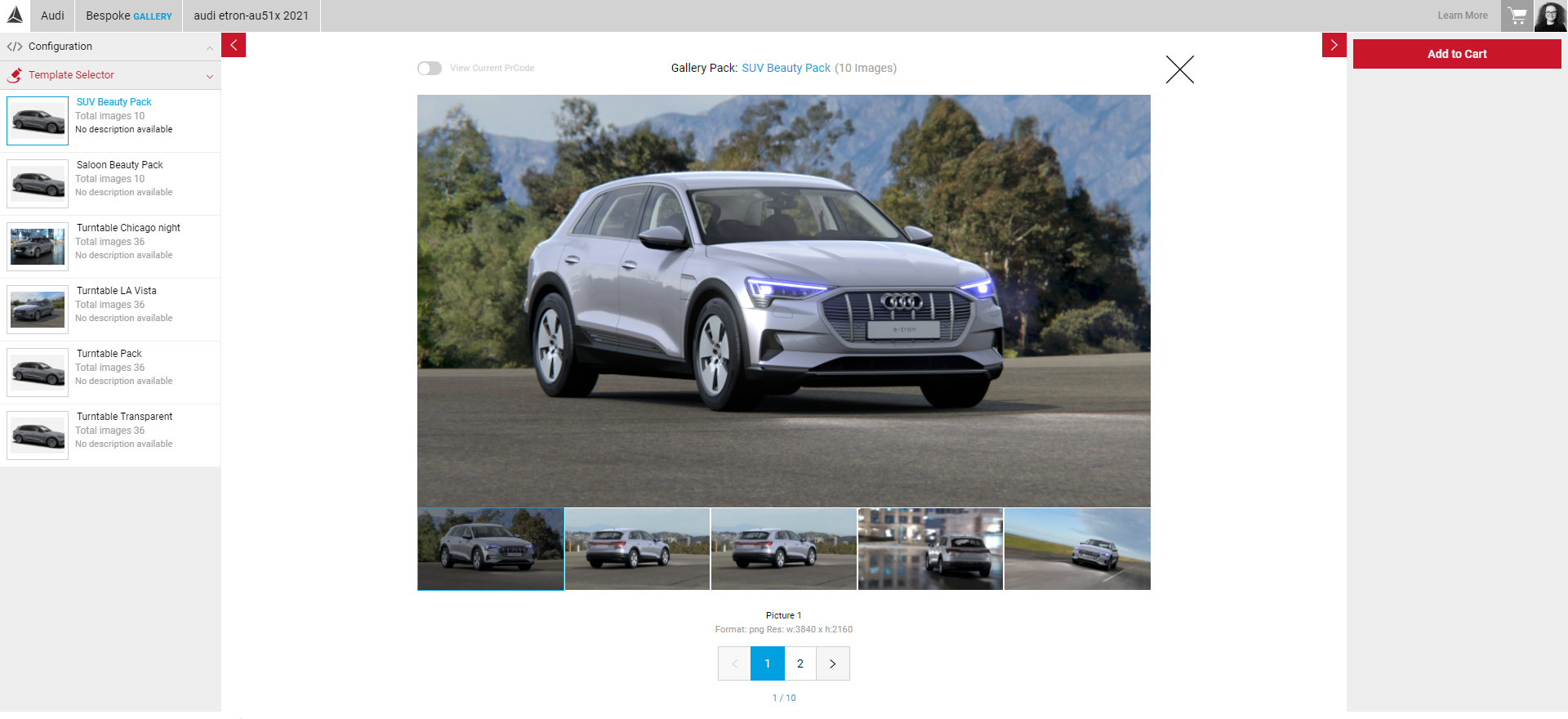Click the Configuration section label
This screenshot has width=1568, height=719.
[x=60, y=47]
